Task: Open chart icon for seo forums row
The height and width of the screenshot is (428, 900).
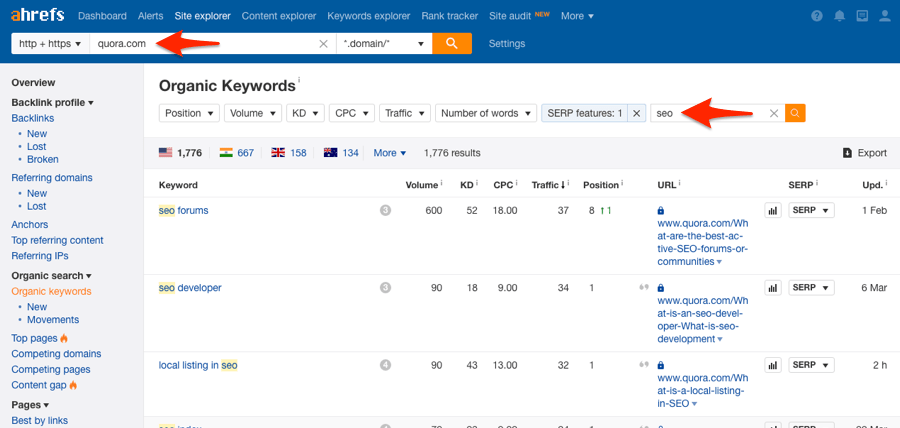Action: [773, 211]
